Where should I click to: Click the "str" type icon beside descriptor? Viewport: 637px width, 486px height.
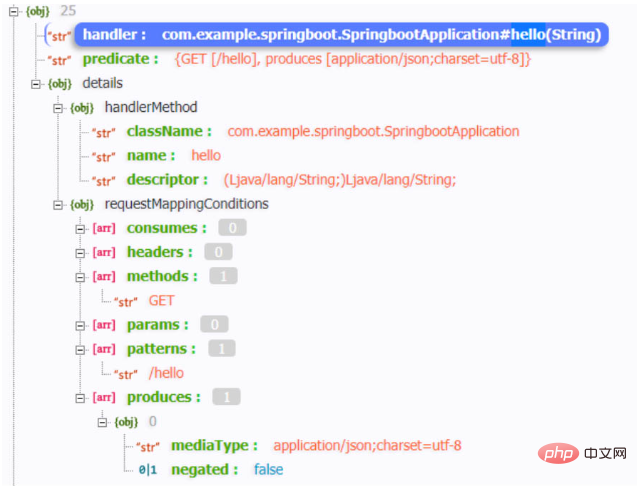(x=104, y=181)
